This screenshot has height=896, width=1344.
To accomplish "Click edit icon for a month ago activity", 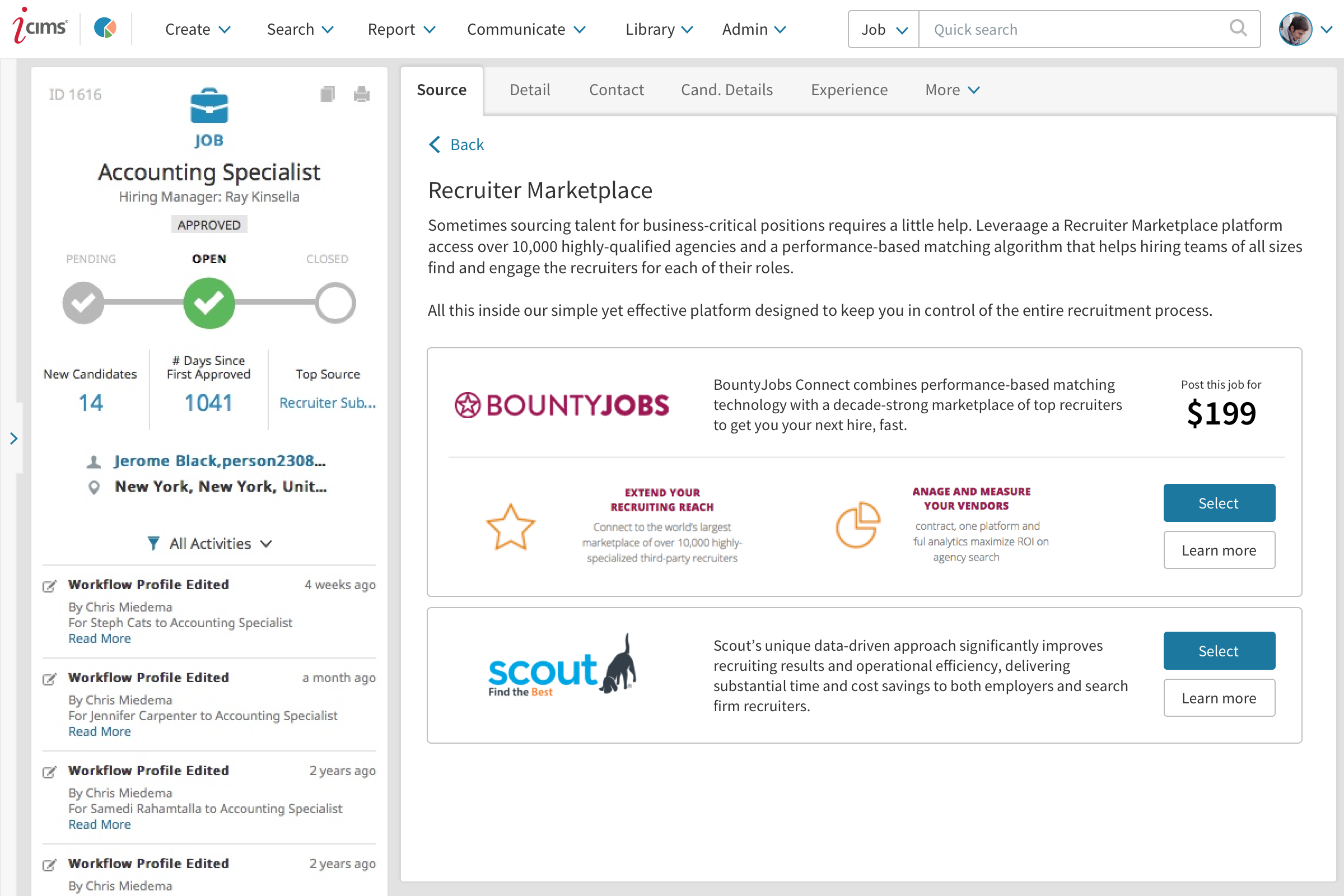I will point(50,679).
